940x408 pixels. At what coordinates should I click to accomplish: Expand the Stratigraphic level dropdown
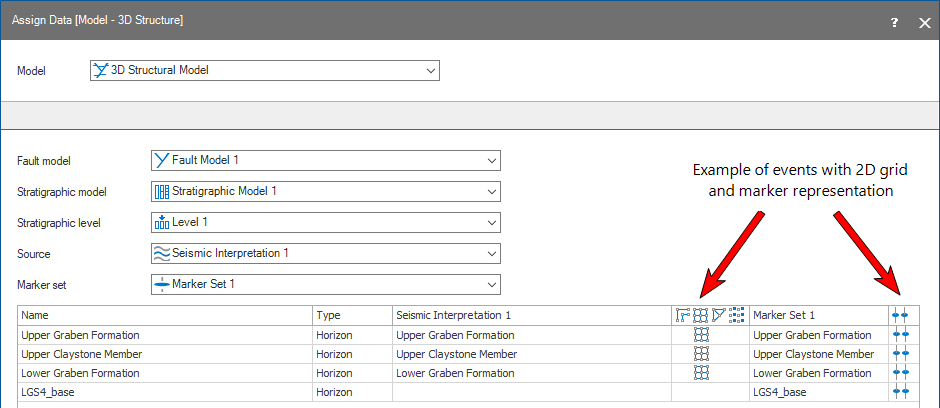490,223
